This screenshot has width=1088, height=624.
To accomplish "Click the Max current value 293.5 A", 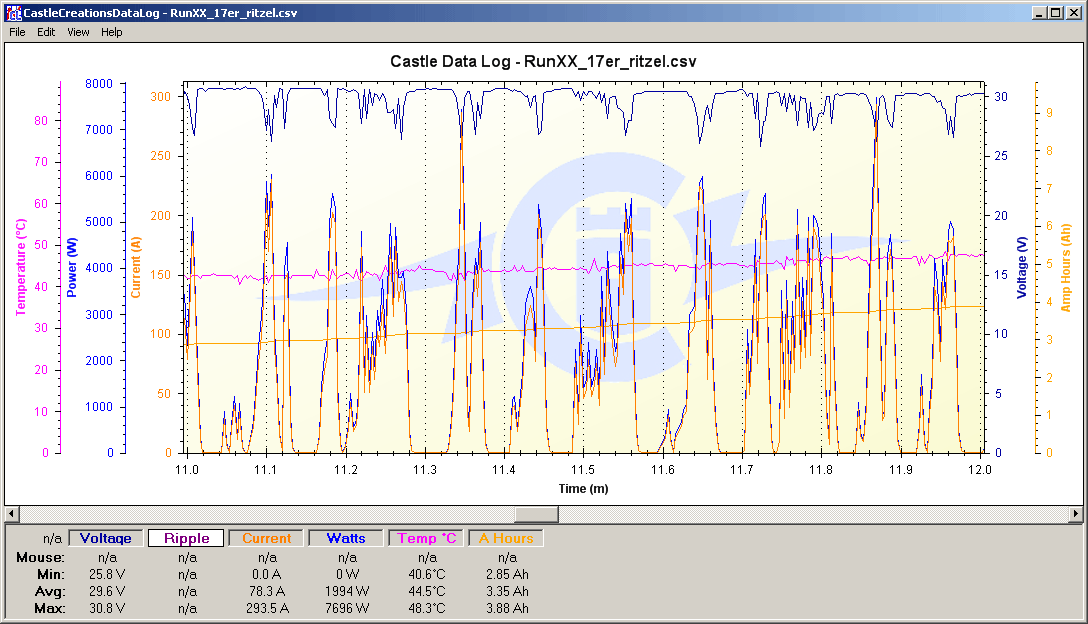I will pyautogui.click(x=267, y=609).
